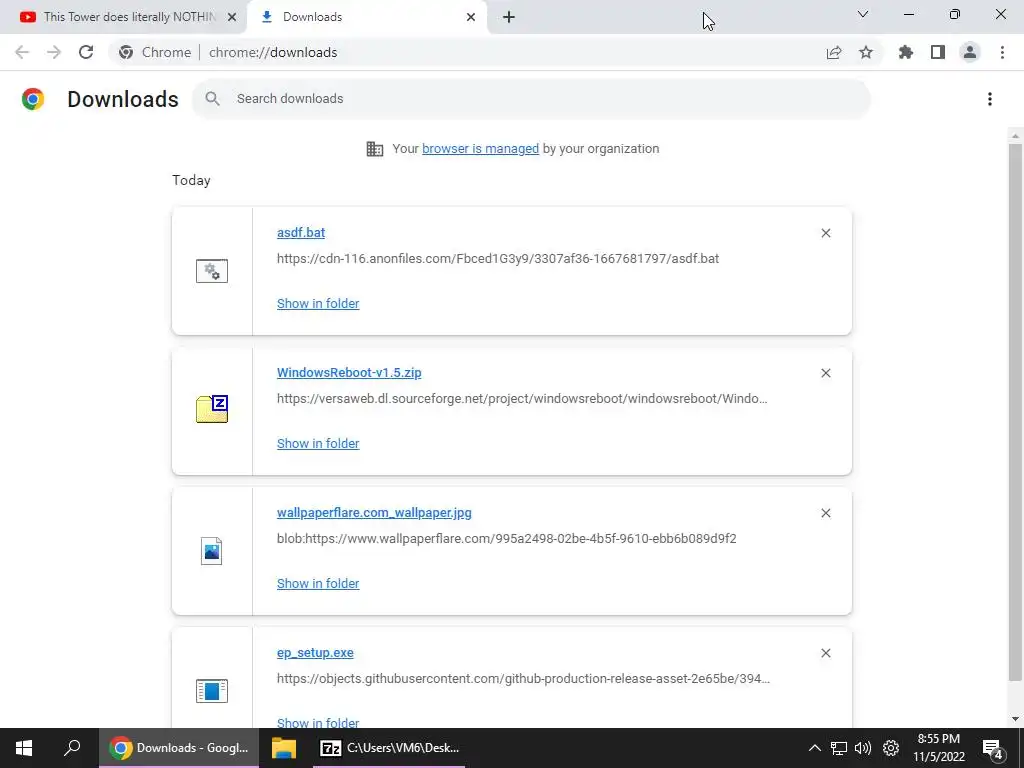The height and width of the screenshot is (768, 1024).
Task: Click the wallpaperflare blob URL text
Action: coord(506,539)
